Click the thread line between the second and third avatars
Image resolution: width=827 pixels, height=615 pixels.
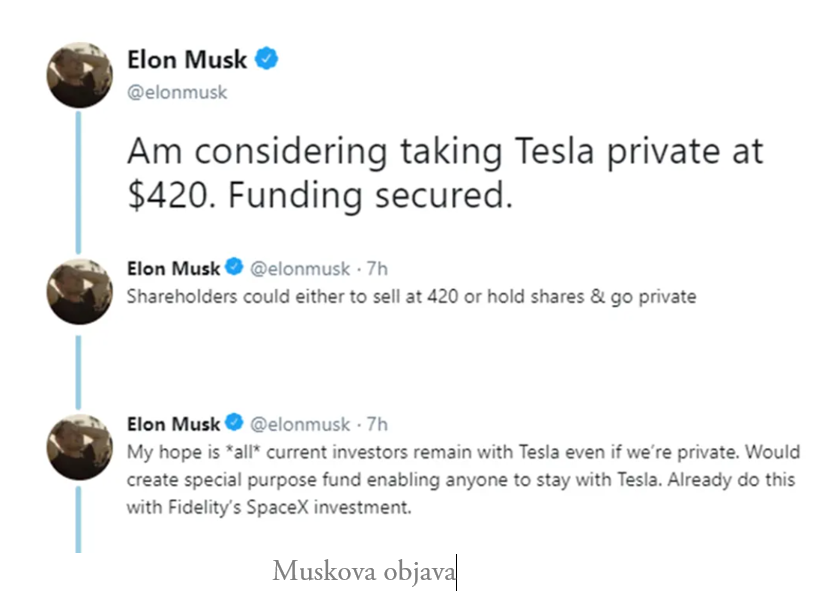[79, 372]
